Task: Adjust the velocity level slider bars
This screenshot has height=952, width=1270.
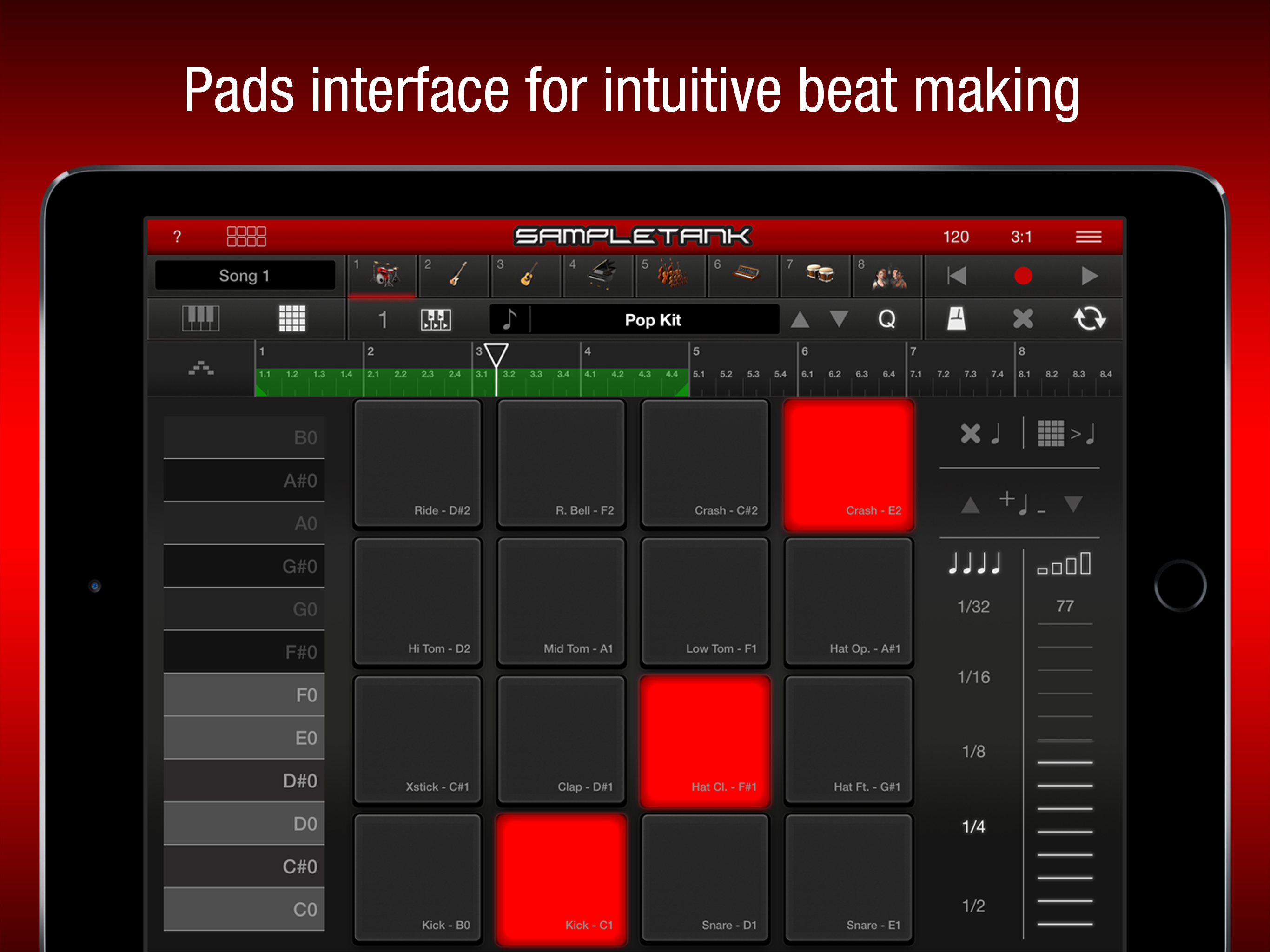Action: pos(1065,775)
